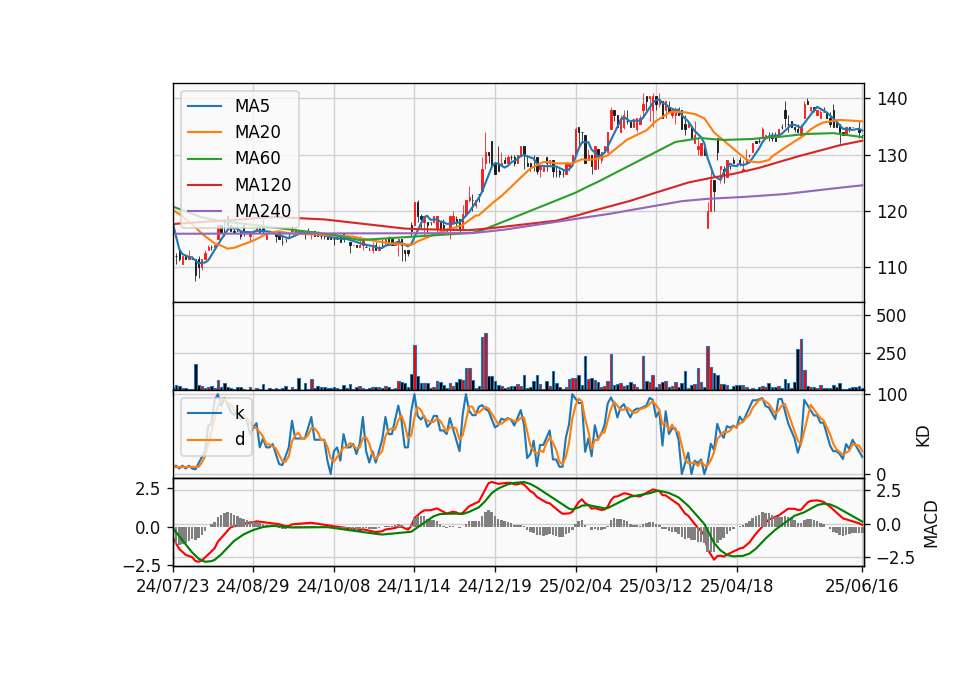This screenshot has height=690, width=960.
Task: Click the red MA120 legend line sample
Action: coord(204,186)
